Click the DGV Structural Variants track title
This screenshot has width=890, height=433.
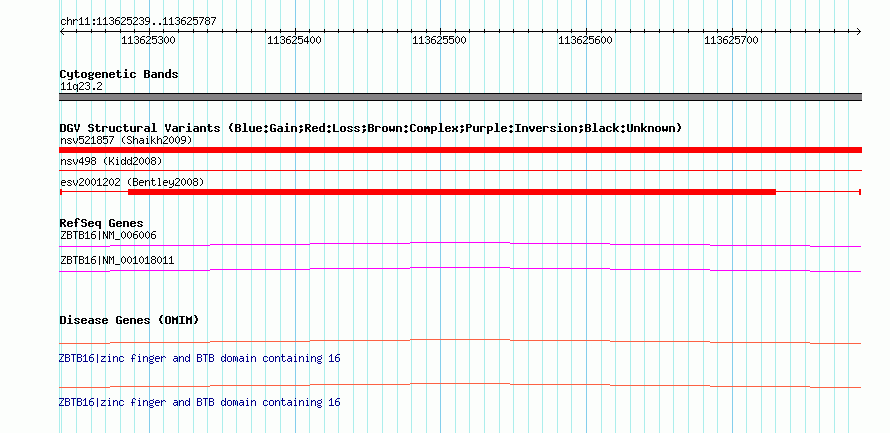(x=371, y=128)
